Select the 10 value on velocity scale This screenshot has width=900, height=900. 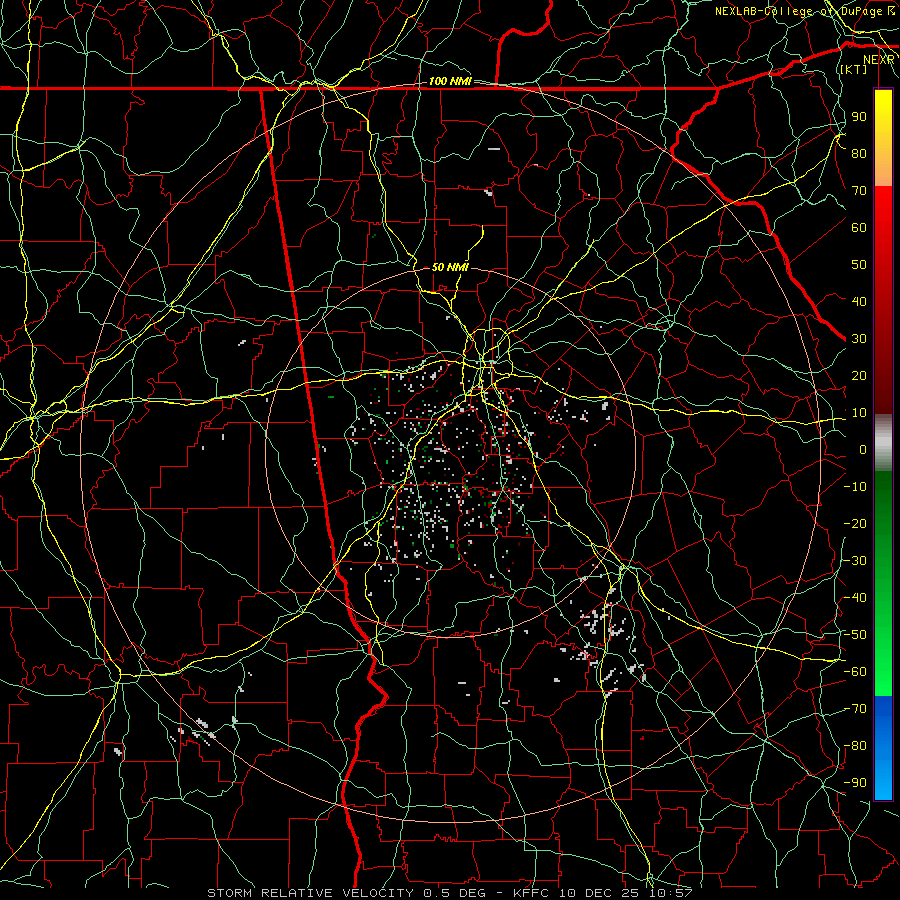tap(859, 413)
